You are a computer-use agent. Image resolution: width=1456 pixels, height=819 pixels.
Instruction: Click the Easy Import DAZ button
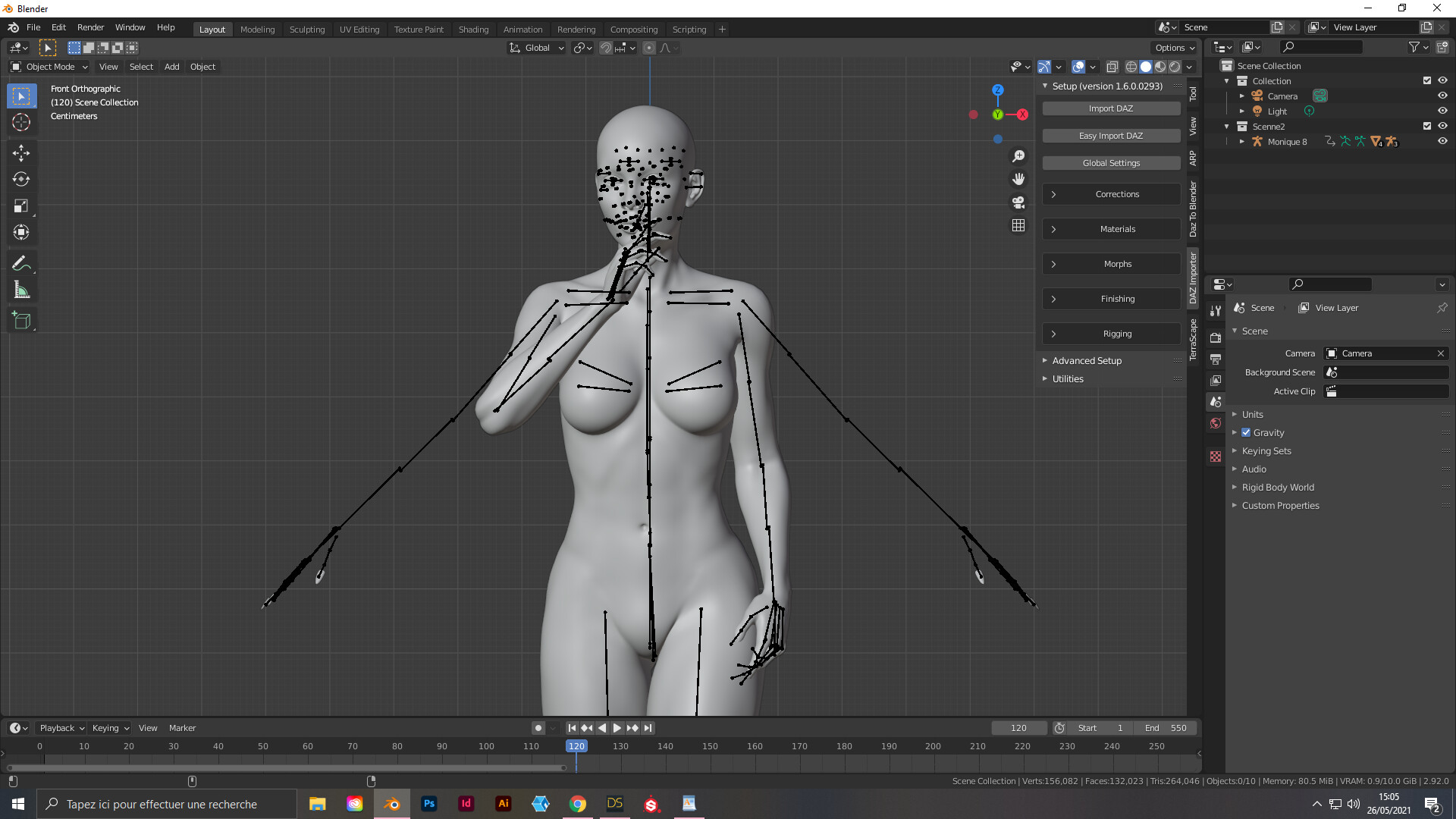tap(1111, 136)
